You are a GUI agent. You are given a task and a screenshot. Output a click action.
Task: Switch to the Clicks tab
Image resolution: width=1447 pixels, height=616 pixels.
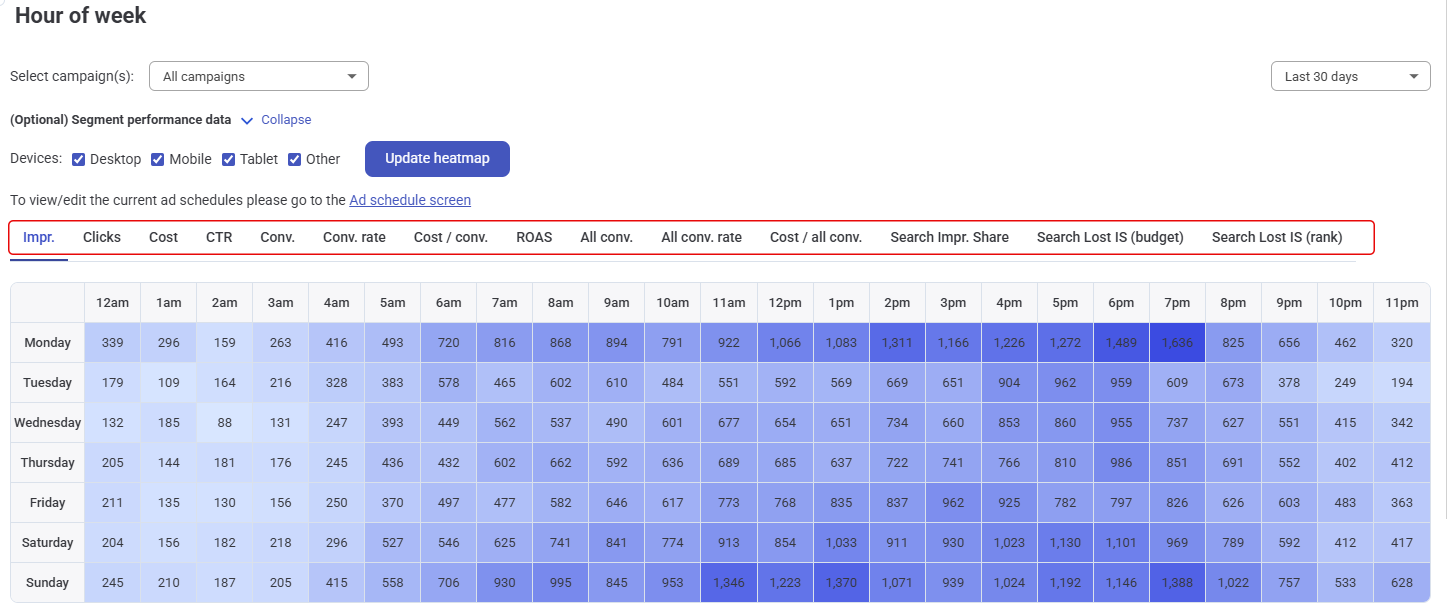click(102, 237)
